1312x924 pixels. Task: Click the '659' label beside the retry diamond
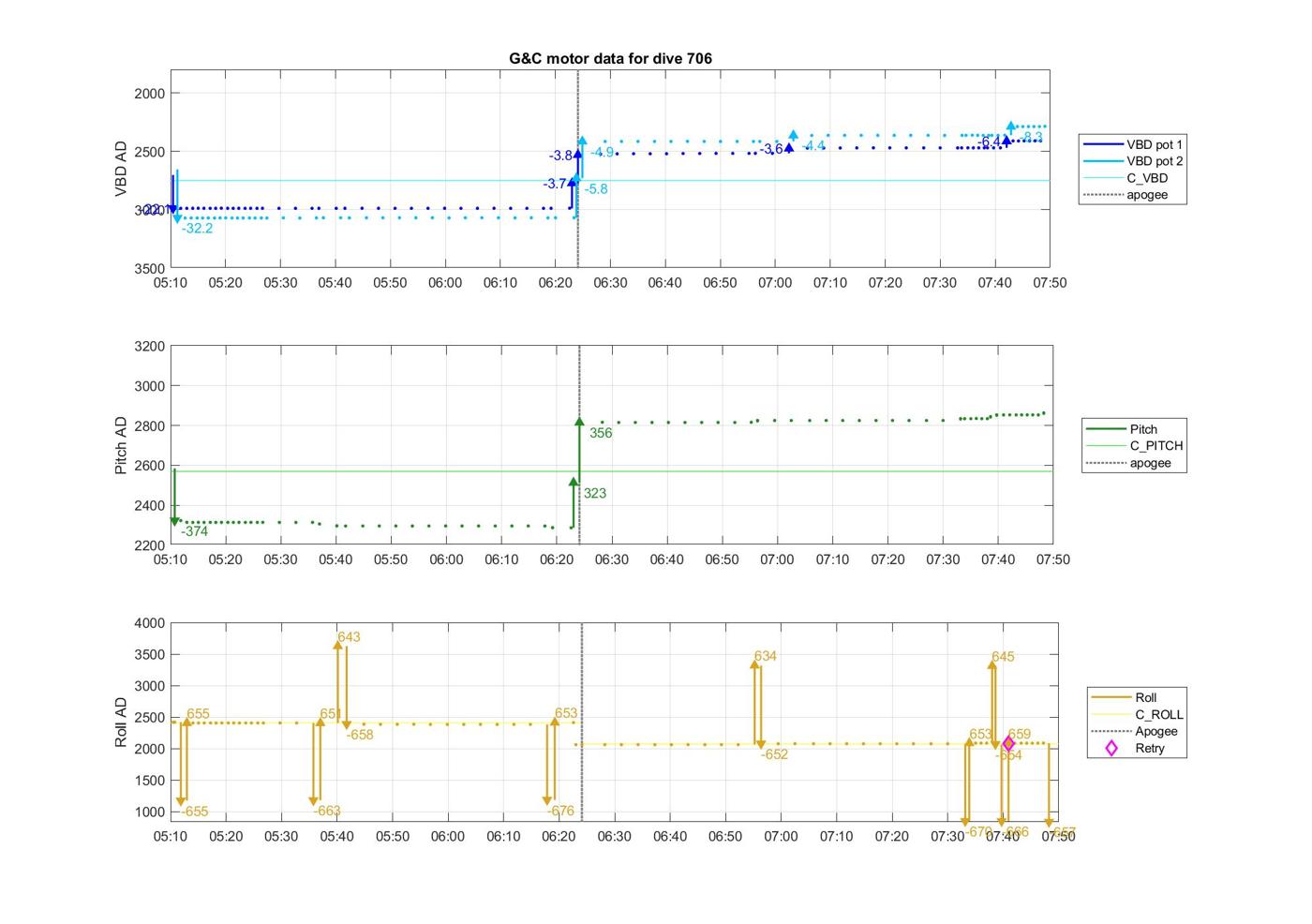pos(1020,735)
